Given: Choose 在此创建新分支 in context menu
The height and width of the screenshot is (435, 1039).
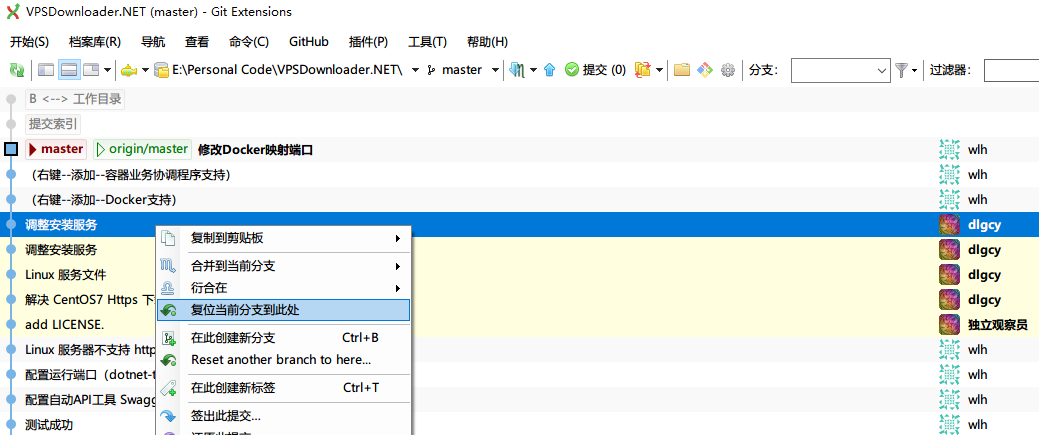Looking at the screenshot, I should (284, 338).
